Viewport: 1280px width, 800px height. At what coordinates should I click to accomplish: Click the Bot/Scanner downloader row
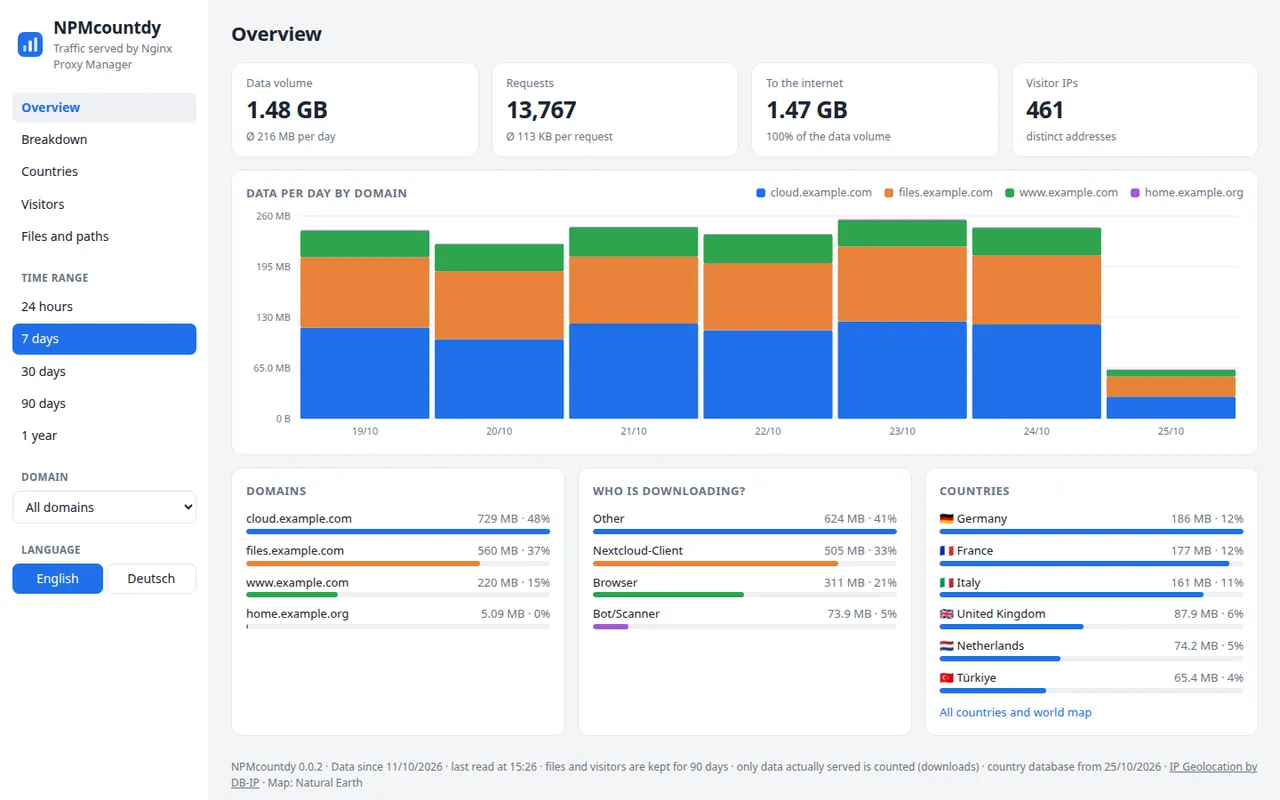click(x=745, y=619)
